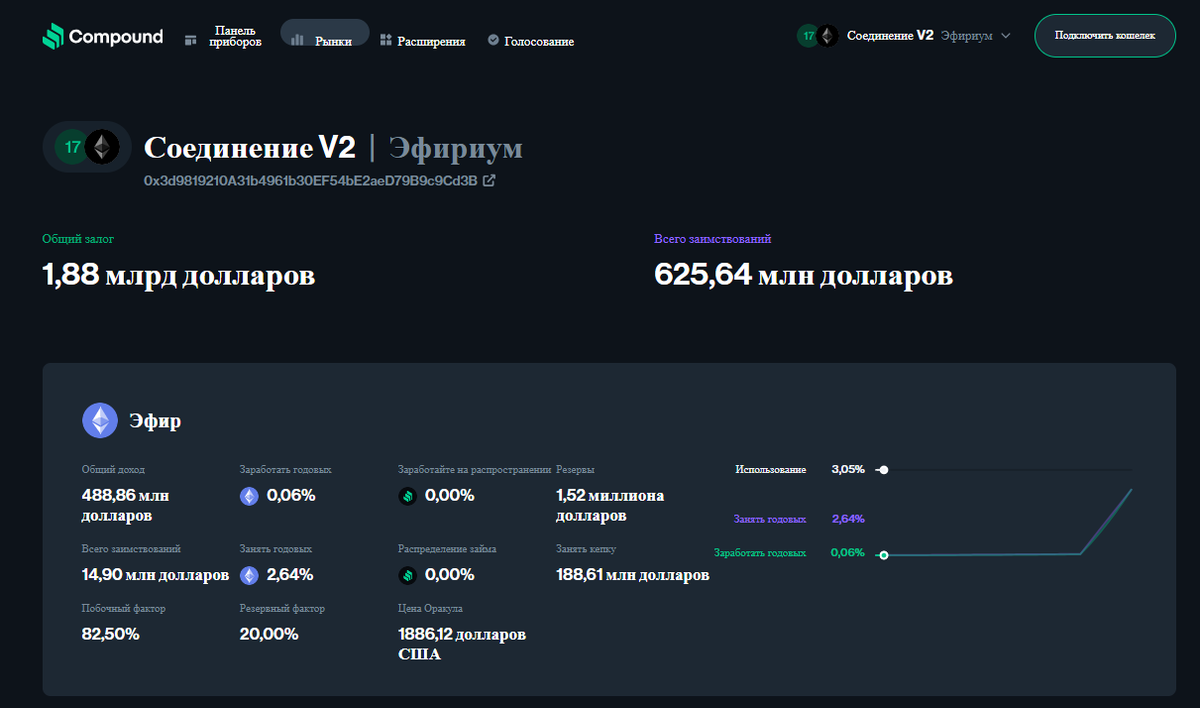Viewport: 1200px width, 708px height.
Task: Open the Голосование section
Action: point(539,41)
